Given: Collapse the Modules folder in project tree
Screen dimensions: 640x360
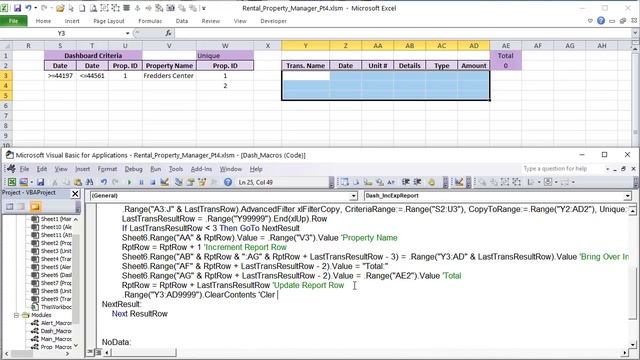Looking at the screenshot, I should pos(16,315).
